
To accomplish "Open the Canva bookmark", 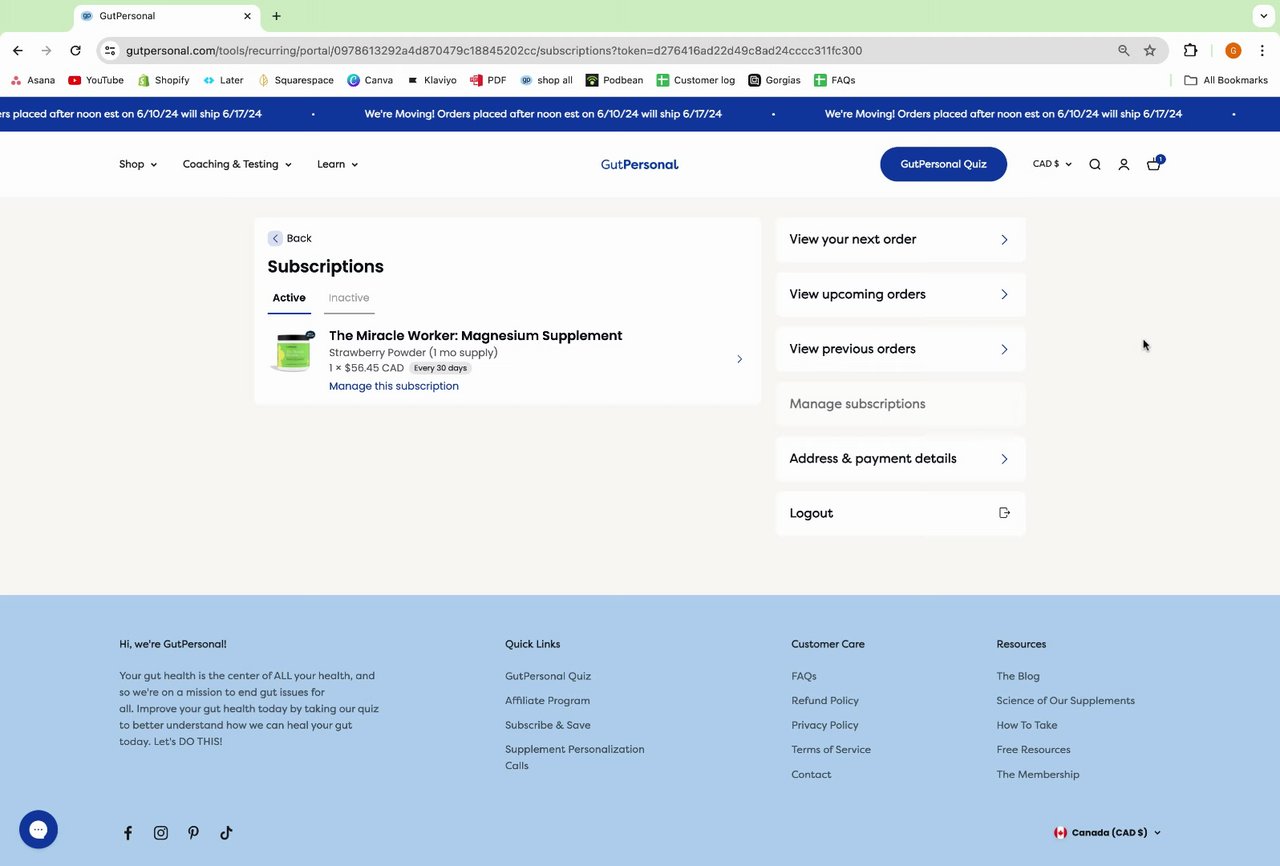I will point(370,80).
